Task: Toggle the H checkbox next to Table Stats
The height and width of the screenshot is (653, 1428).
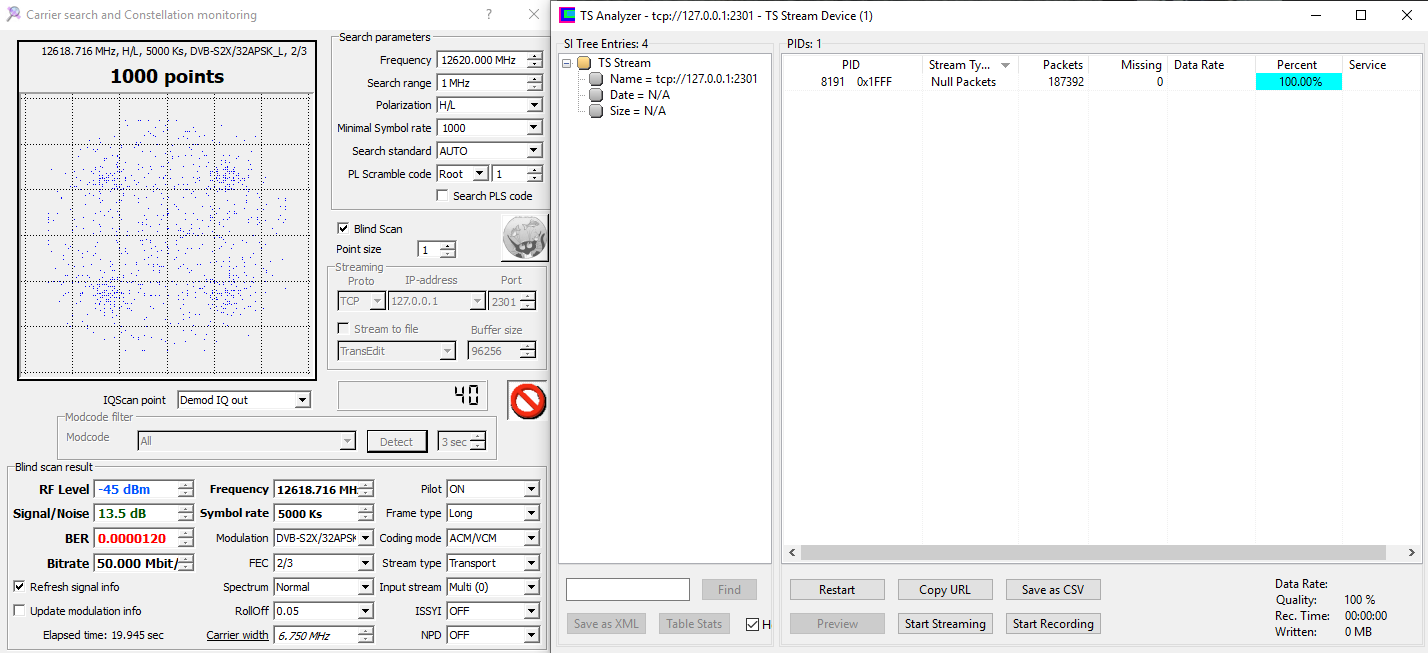Action: pos(753,624)
